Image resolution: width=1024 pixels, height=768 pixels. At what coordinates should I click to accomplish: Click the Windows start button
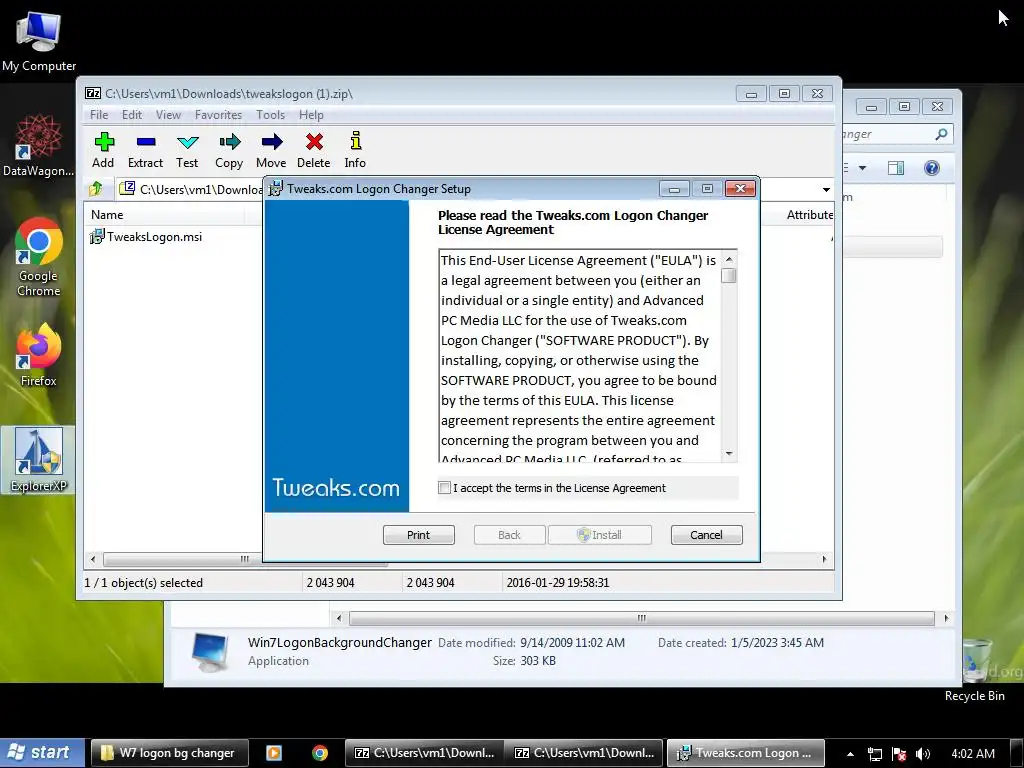point(42,753)
